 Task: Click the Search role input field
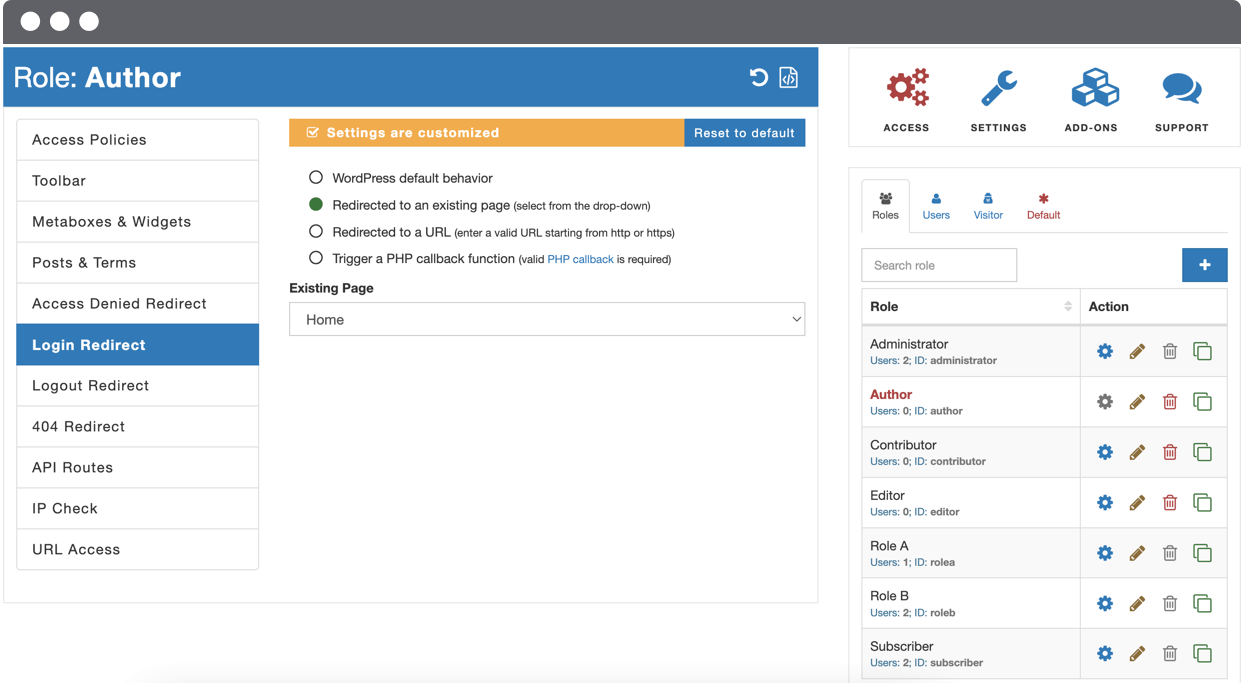pos(939,265)
